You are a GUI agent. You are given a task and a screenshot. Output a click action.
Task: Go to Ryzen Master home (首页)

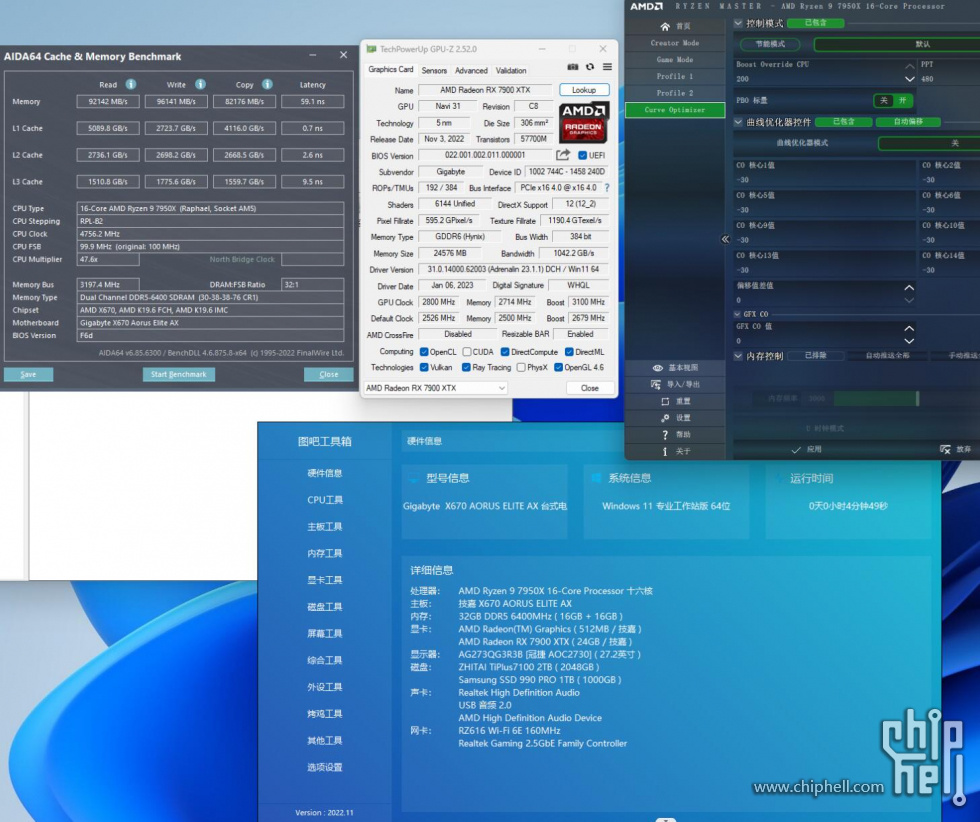pyautogui.click(x=675, y=26)
